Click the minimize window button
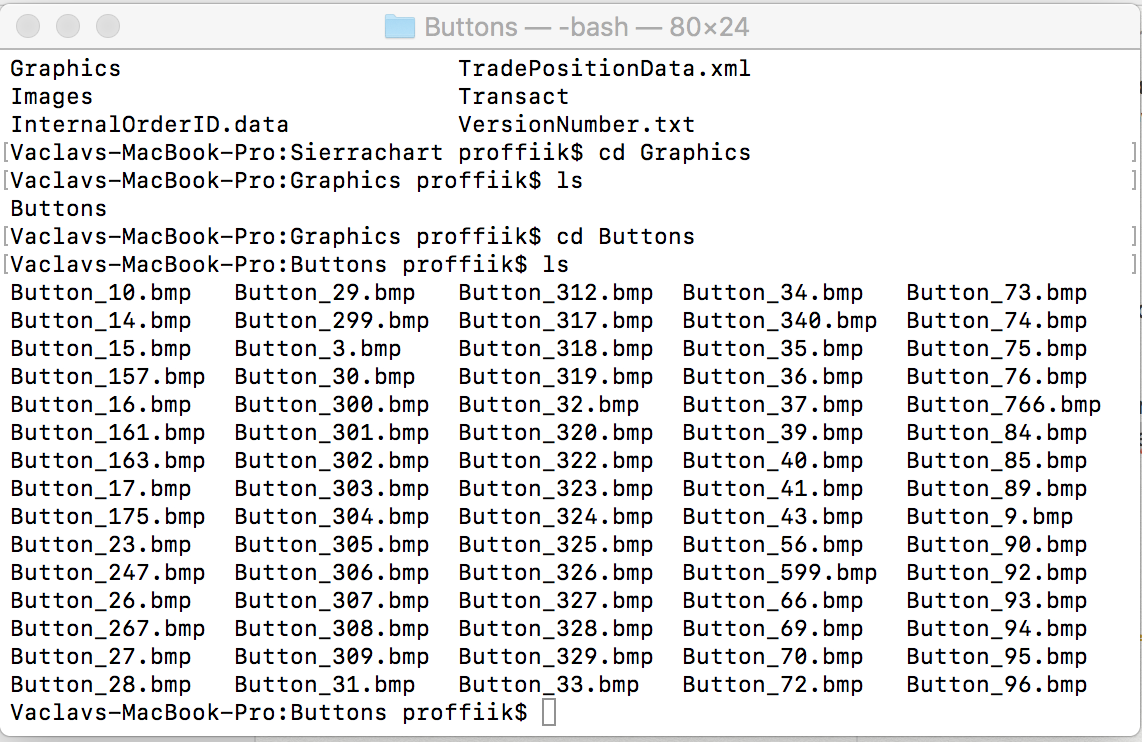 (x=68, y=26)
